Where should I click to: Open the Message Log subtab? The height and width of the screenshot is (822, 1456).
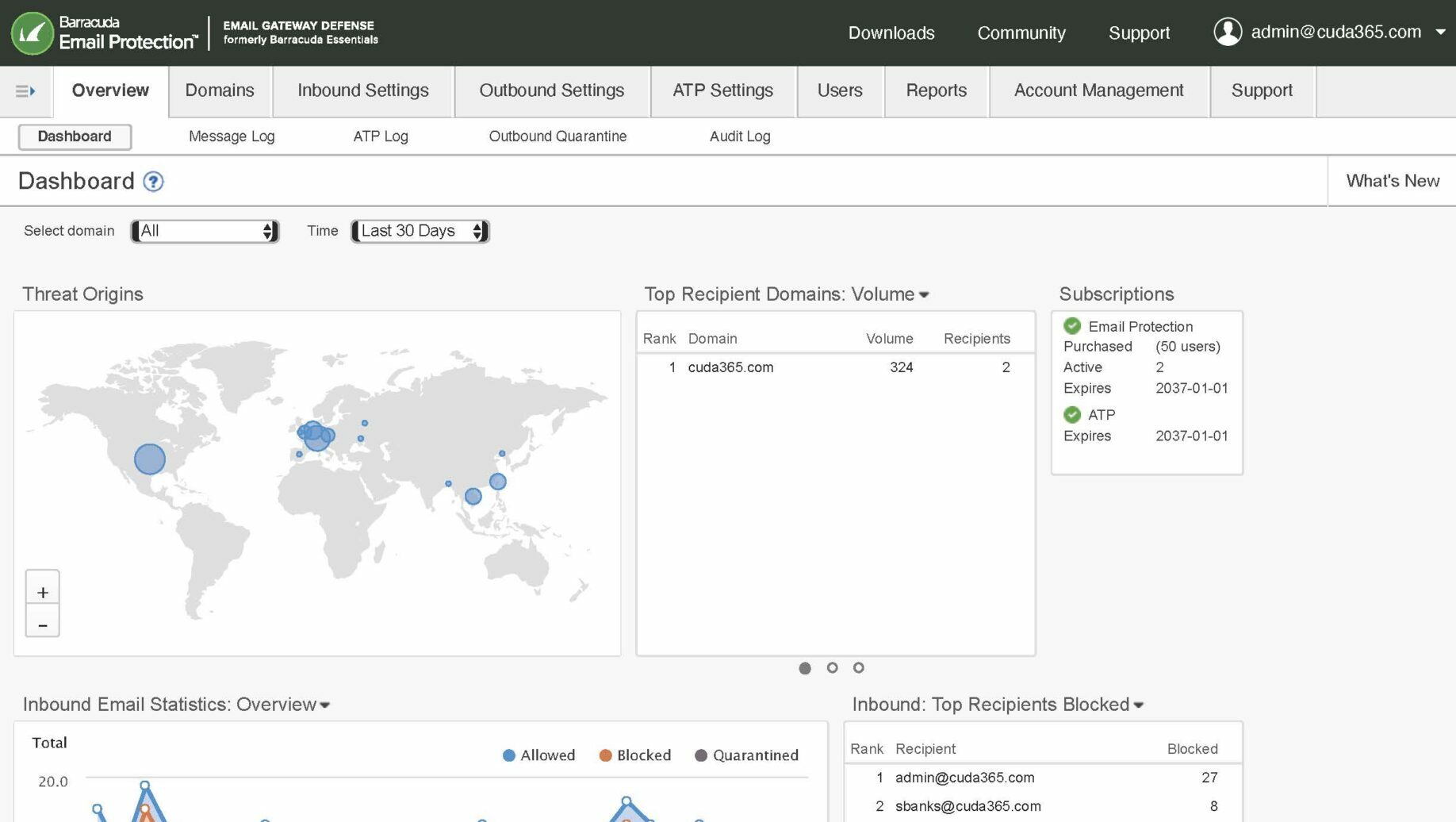tap(232, 136)
